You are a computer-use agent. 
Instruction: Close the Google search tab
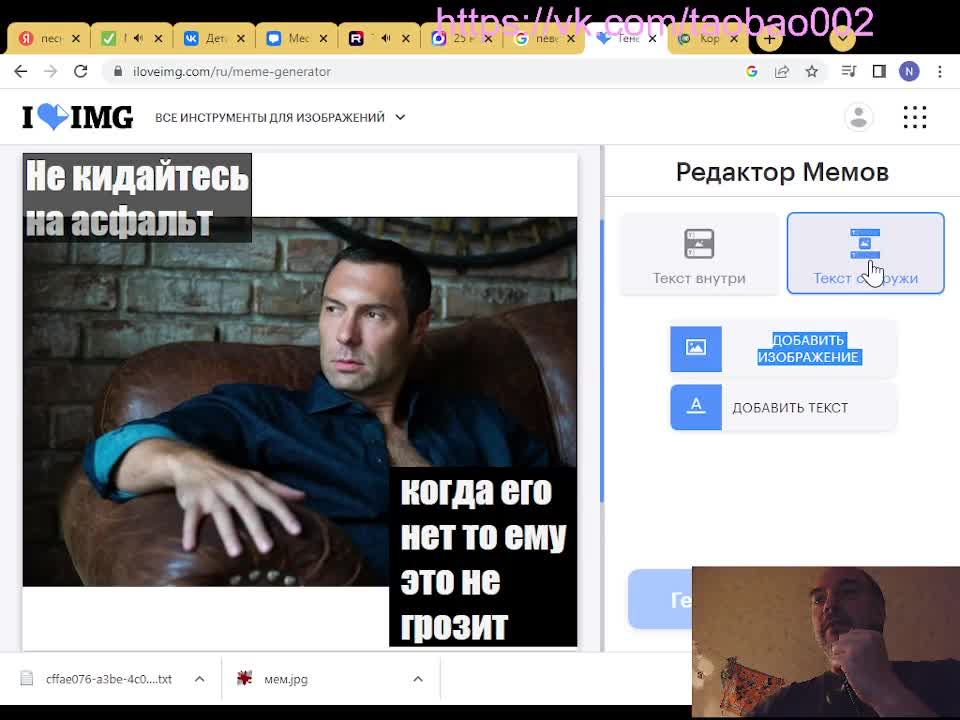tap(571, 39)
